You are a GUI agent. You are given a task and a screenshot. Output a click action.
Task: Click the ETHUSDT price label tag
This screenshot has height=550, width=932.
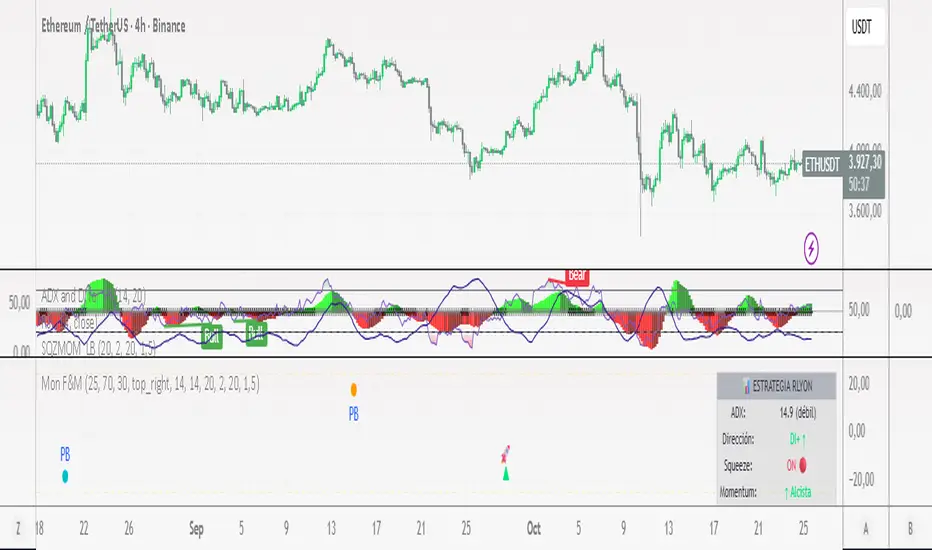(x=822, y=165)
